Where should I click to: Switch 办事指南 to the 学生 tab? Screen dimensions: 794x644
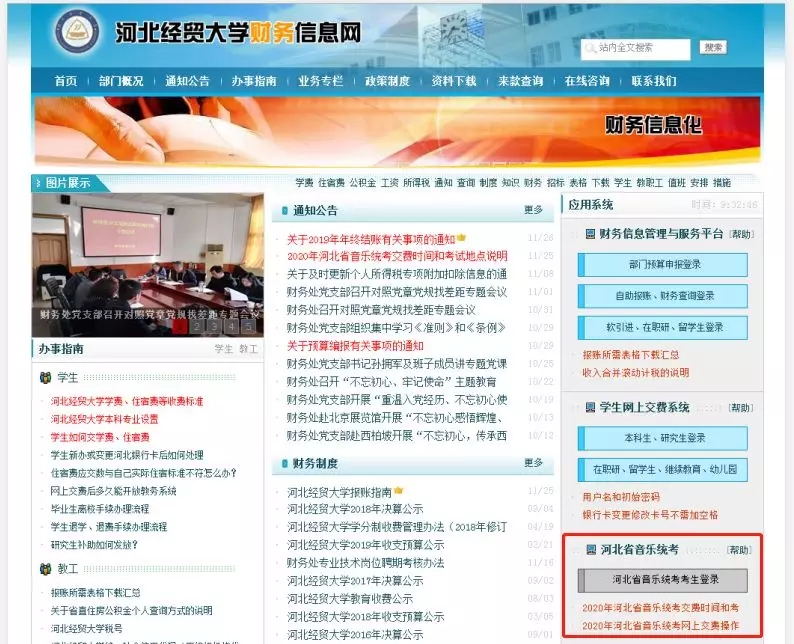223,349
